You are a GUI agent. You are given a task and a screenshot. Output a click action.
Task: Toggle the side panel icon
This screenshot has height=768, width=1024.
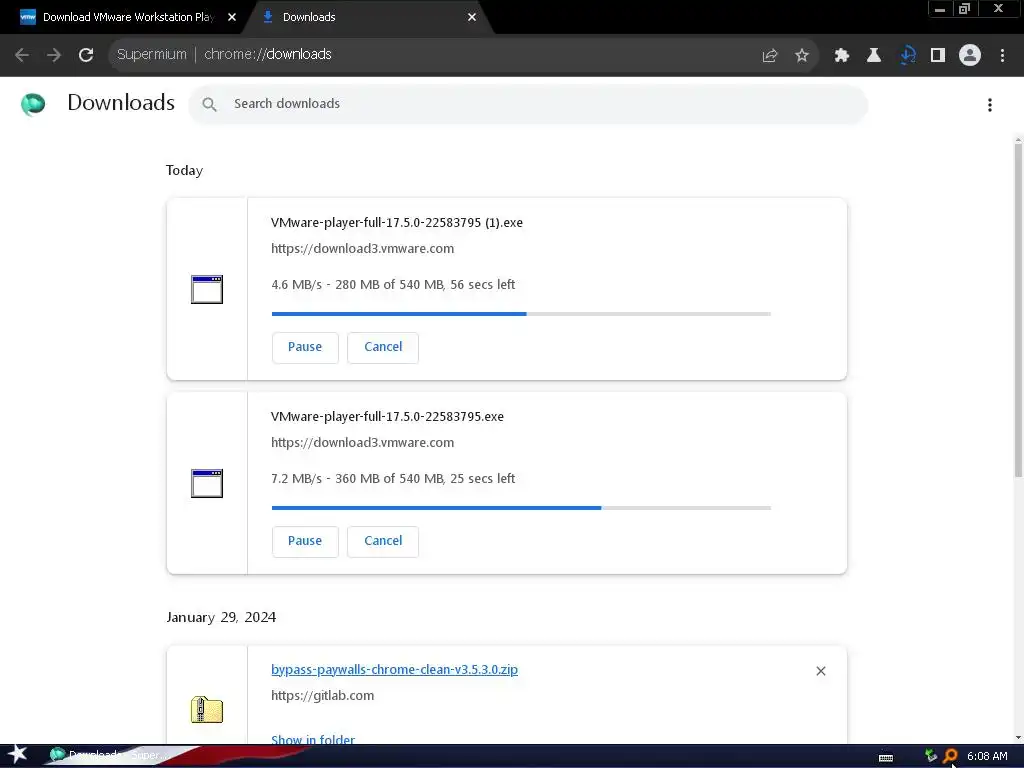coord(938,56)
